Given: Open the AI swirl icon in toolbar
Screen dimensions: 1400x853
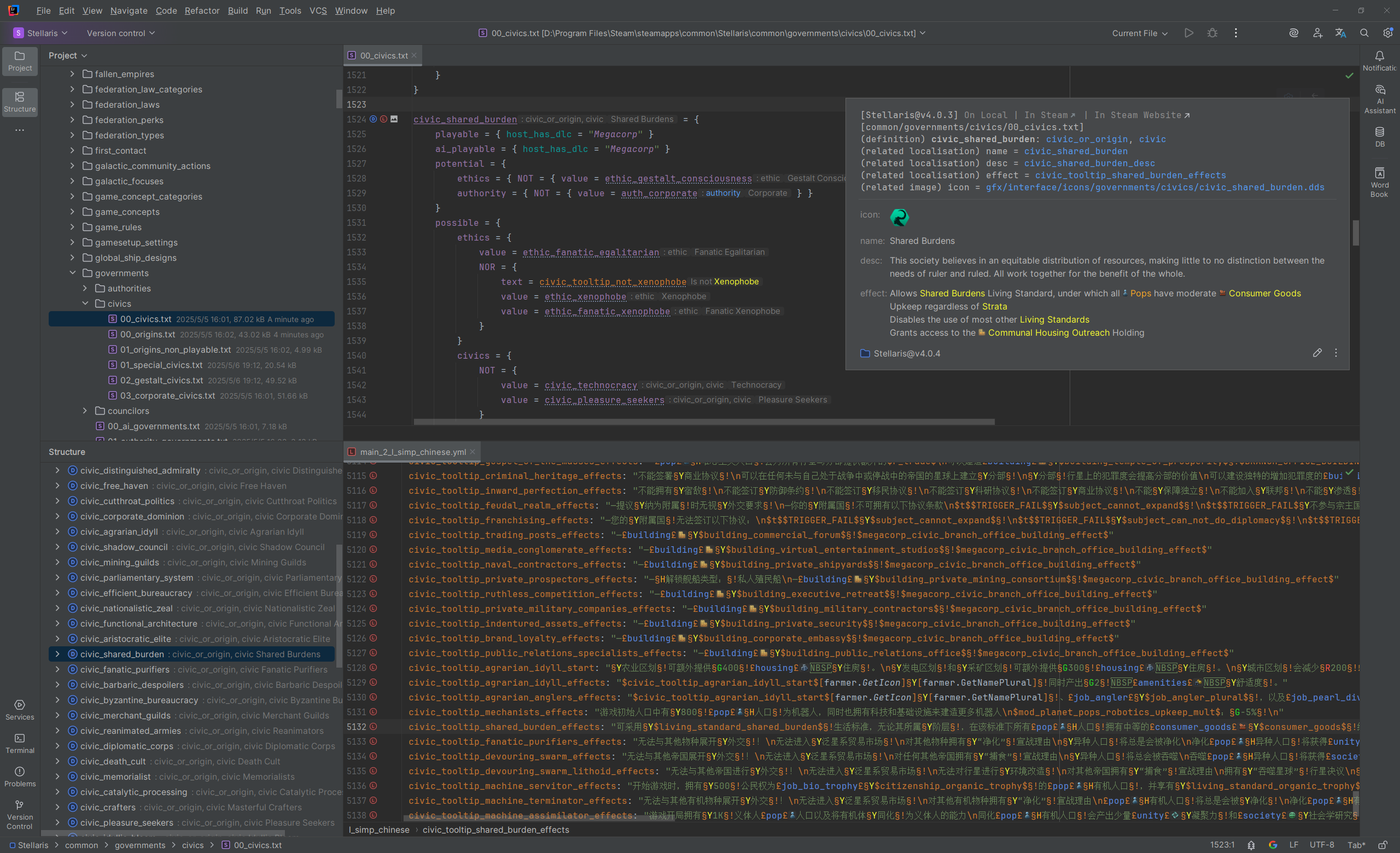Looking at the screenshot, I should [x=1294, y=33].
